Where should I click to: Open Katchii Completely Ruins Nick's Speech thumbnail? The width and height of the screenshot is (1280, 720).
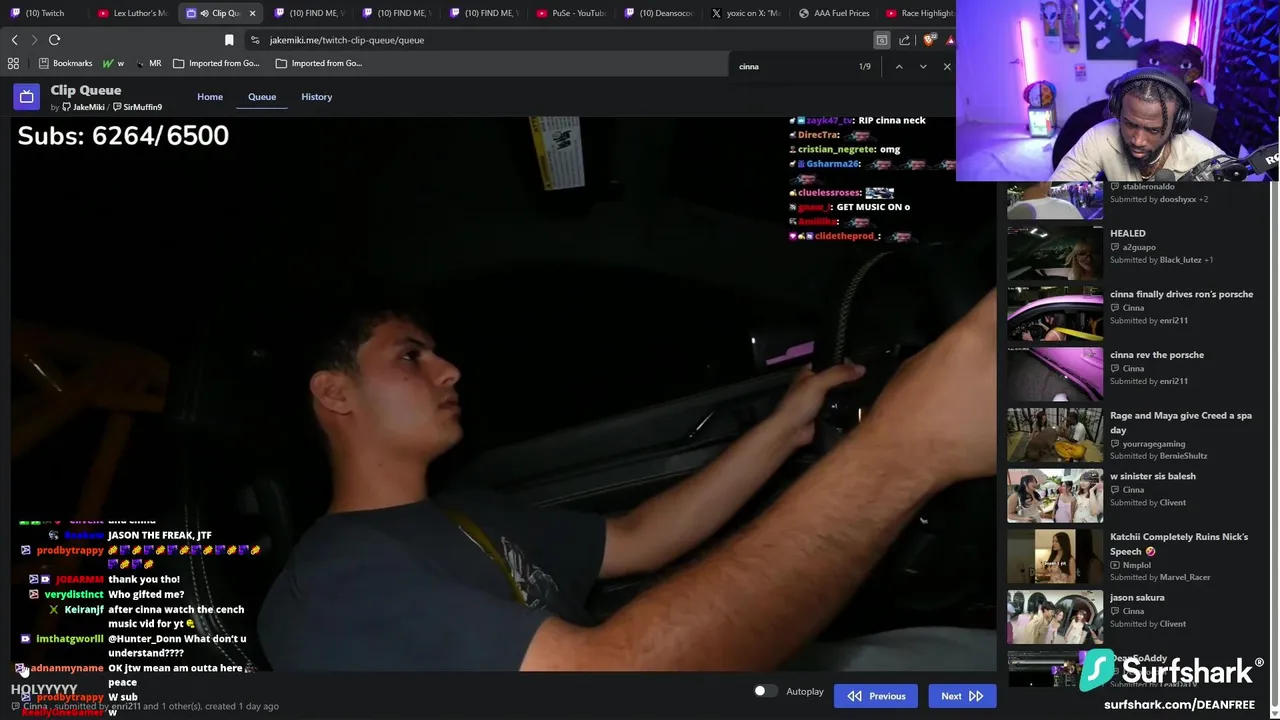pyautogui.click(x=1055, y=557)
